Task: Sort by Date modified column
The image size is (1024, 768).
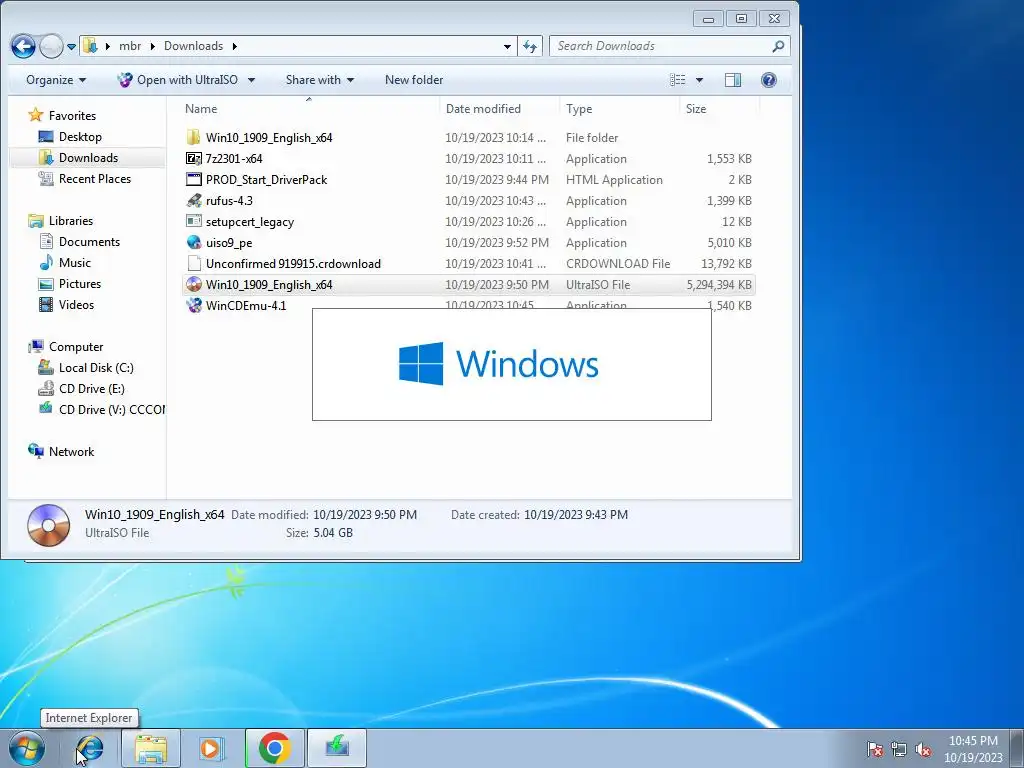Action: point(483,108)
